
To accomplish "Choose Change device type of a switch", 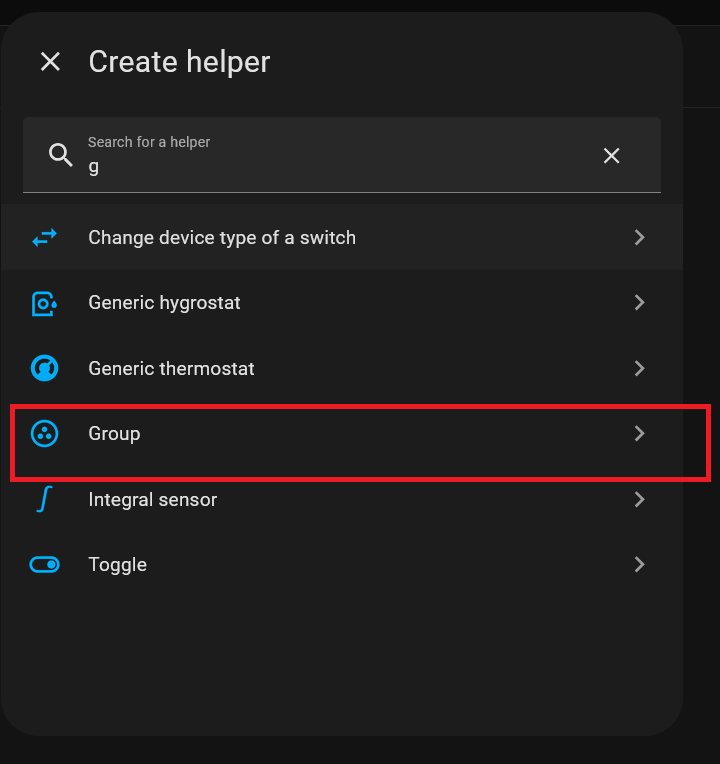I will coord(222,238).
